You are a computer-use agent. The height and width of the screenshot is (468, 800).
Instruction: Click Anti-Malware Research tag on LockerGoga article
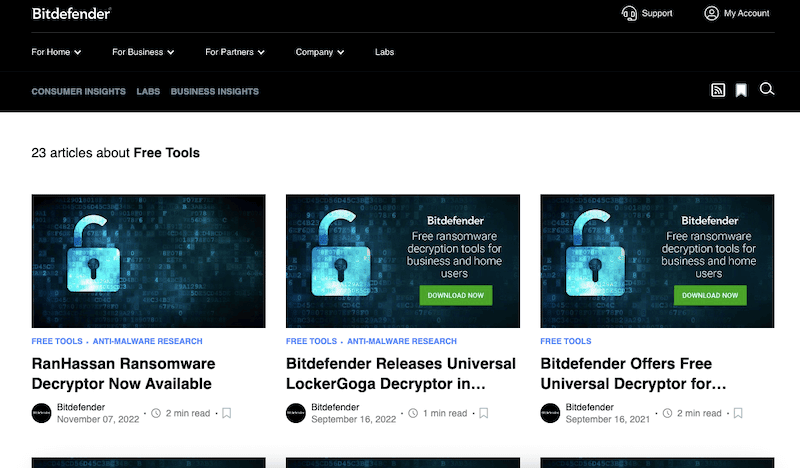point(402,341)
